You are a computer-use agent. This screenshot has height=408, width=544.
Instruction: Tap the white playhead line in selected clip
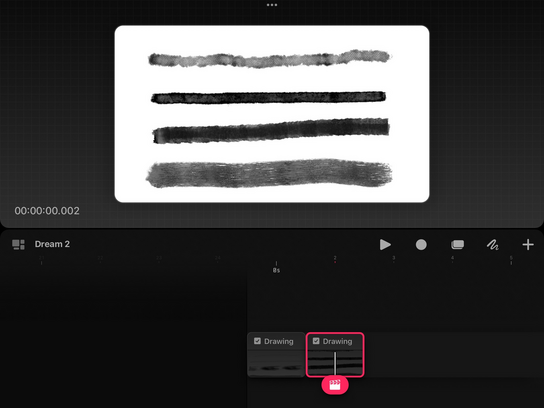click(x=335, y=364)
